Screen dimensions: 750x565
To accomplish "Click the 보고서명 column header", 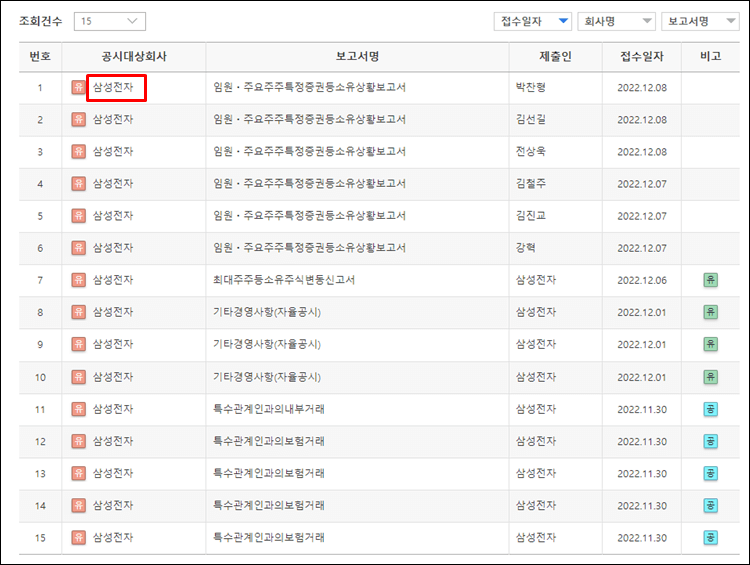I will click(357, 56).
